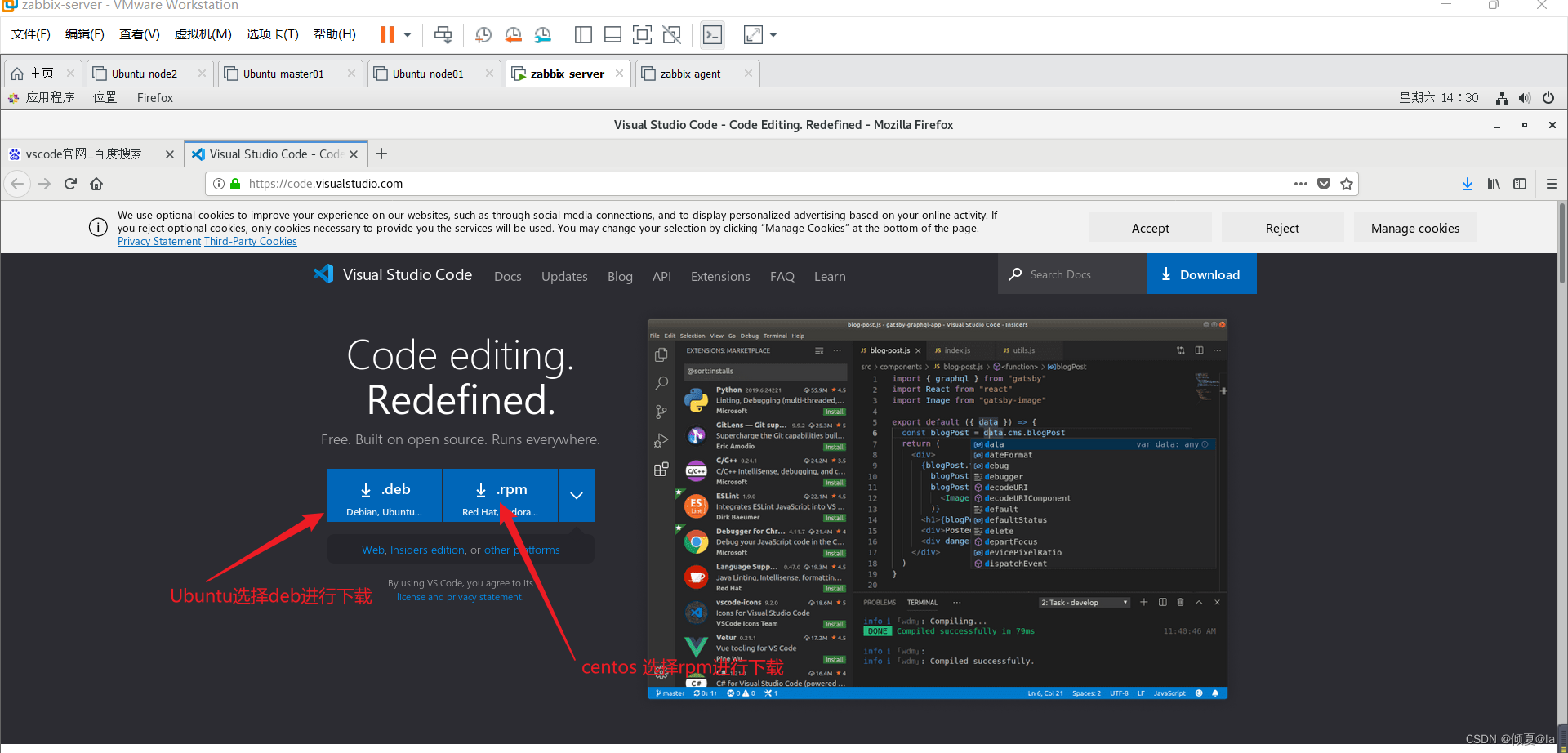Viewport: 1568px width, 753px height.
Task: Send Ctrl+Alt+Del to the virtual machine
Action: pyautogui.click(x=443, y=34)
